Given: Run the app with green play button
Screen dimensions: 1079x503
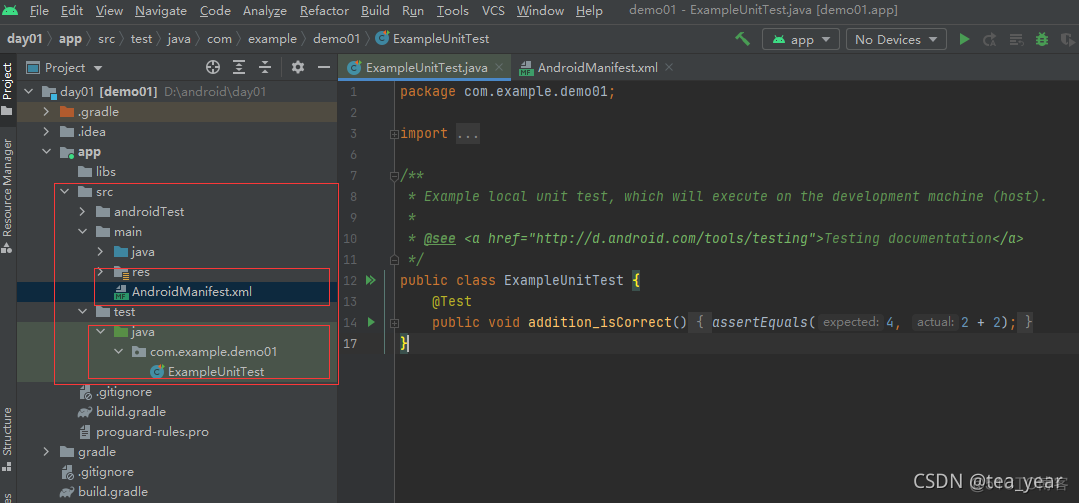Looking at the screenshot, I should [965, 39].
